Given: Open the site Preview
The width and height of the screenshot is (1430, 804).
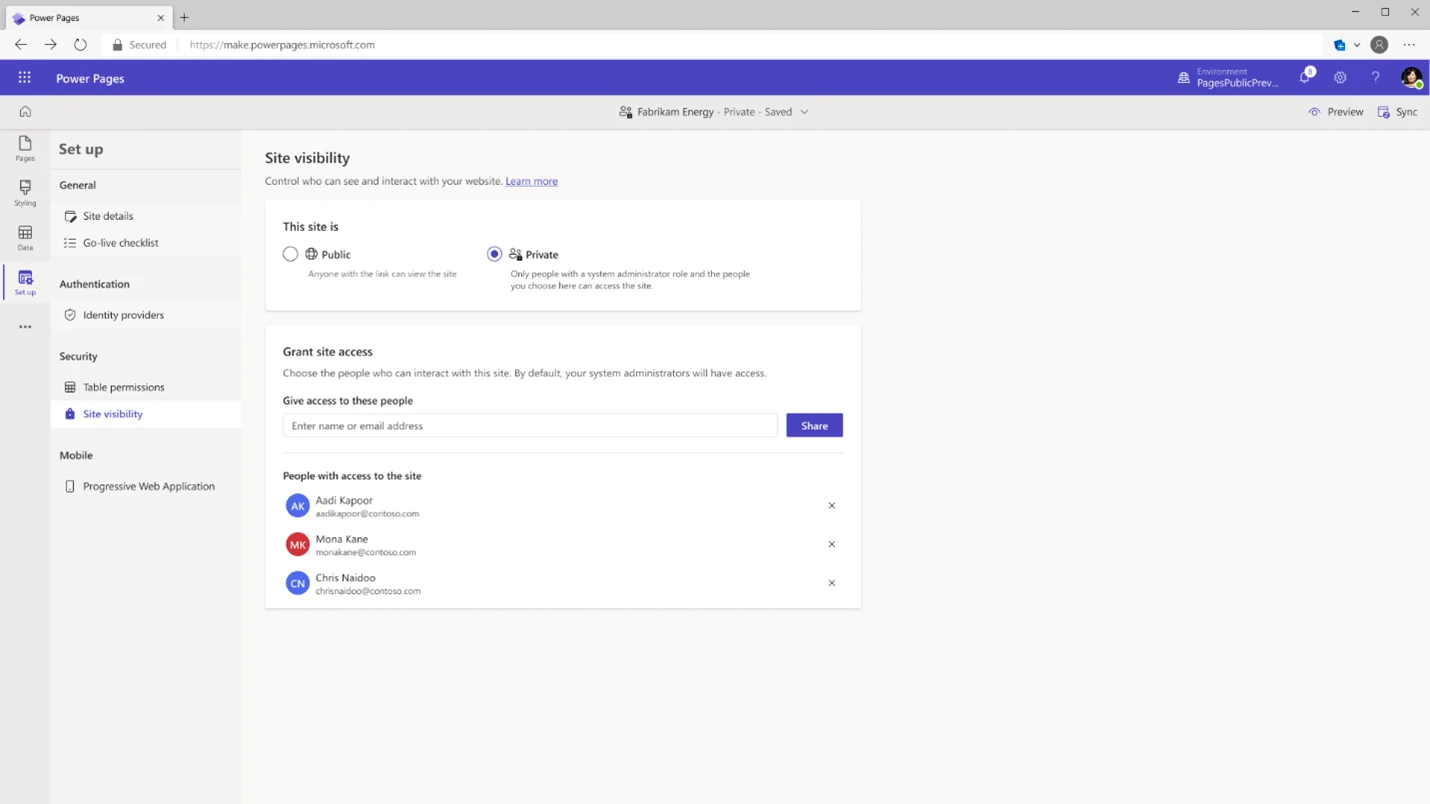Looking at the screenshot, I should click(1336, 111).
